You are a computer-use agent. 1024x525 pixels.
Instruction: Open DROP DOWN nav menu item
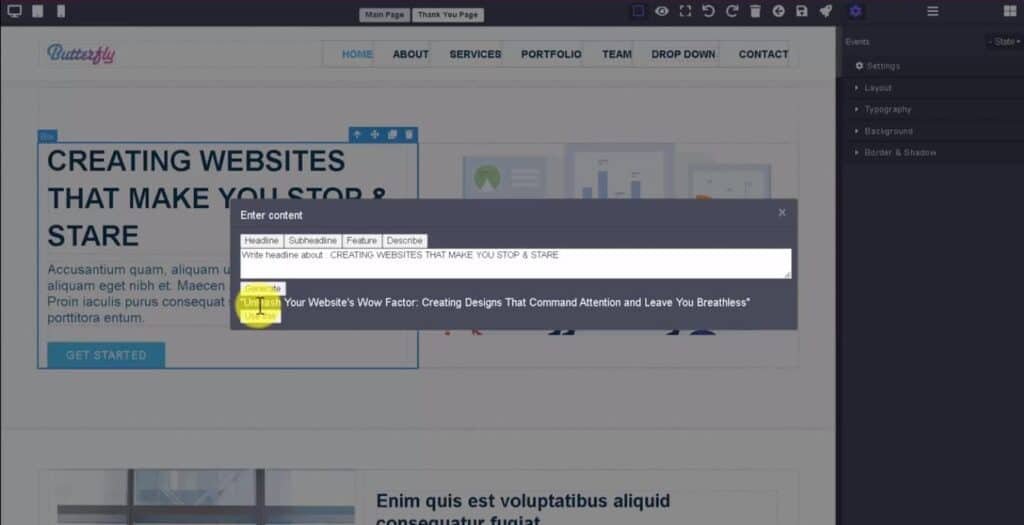coord(683,54)
